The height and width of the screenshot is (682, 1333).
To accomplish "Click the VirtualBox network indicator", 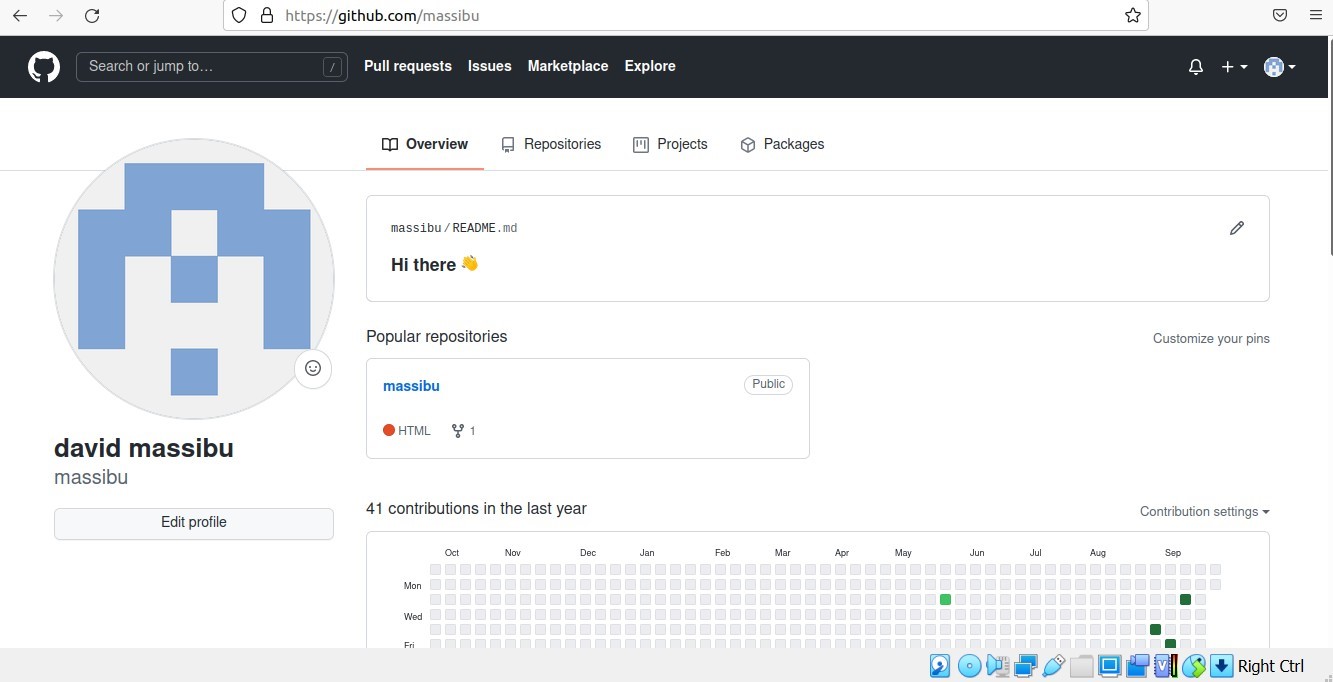I will click(x=1025, y=666).
